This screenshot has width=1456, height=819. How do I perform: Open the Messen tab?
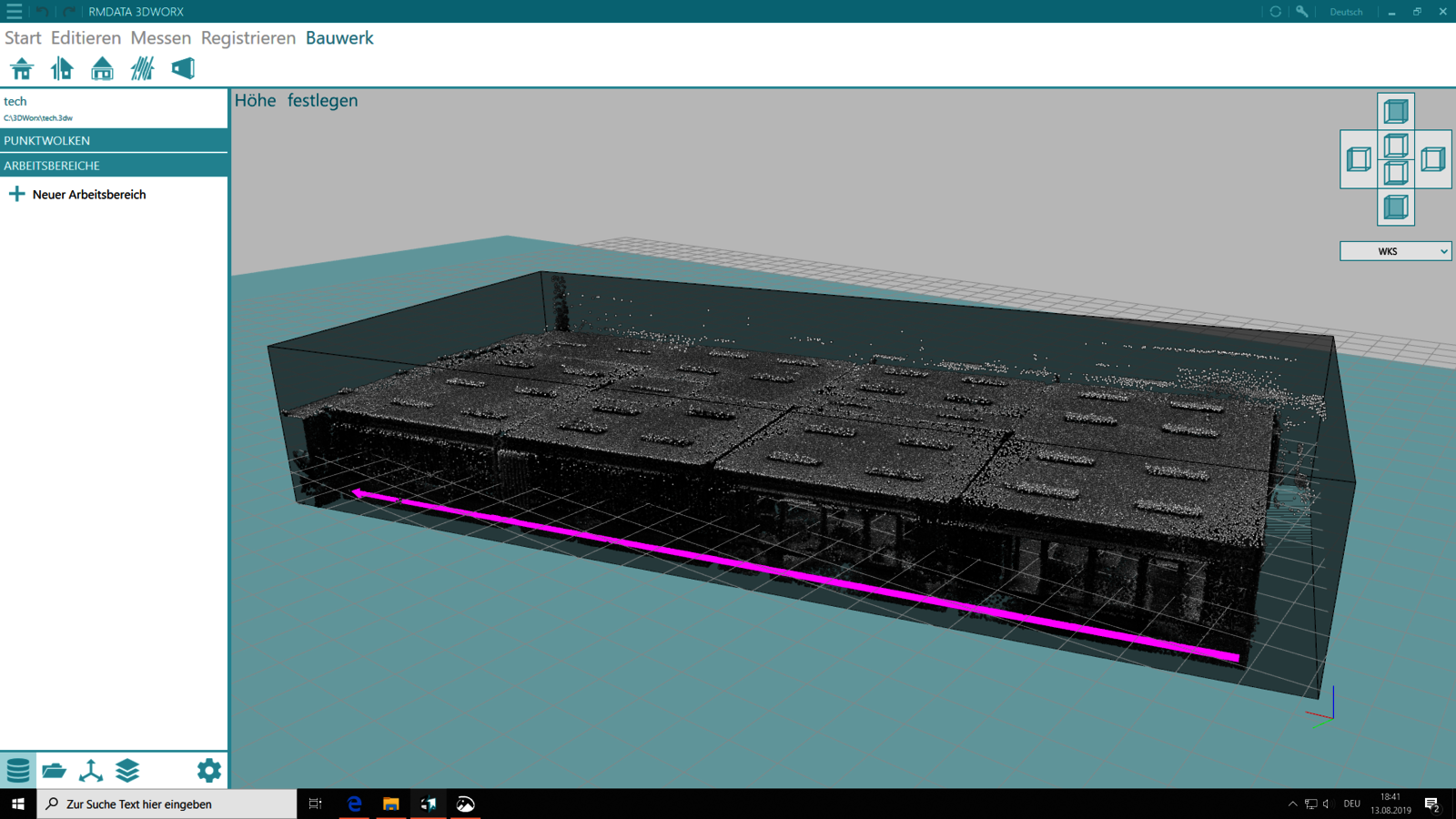pos(160,38)
